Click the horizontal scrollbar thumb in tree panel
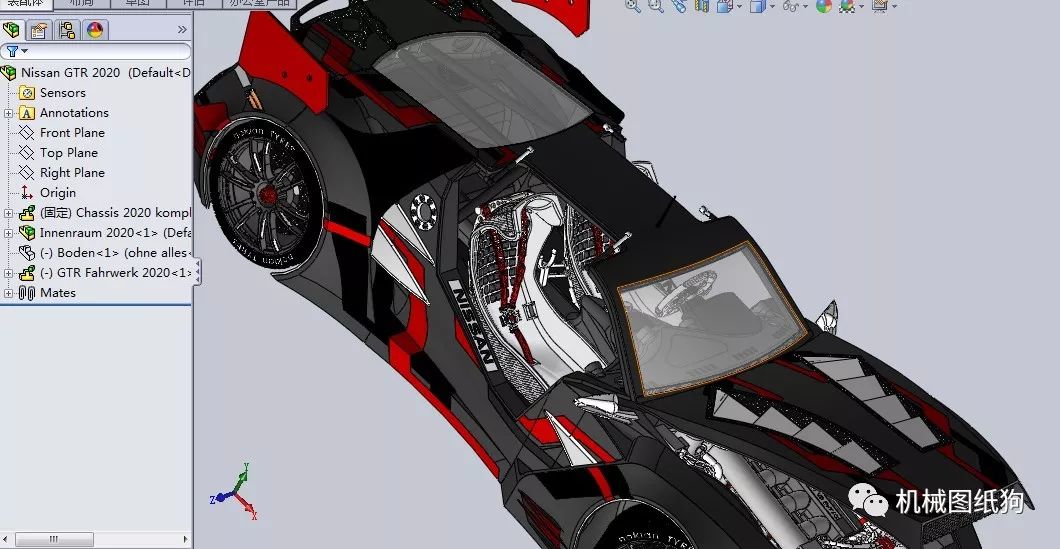The height and width of the screenshot is (549, 1060). click(x=54, y=539)
